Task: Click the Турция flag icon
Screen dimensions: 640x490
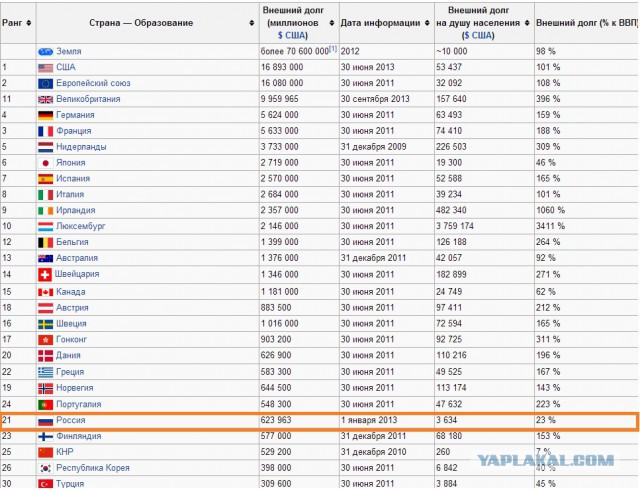Action: (45, 484)
